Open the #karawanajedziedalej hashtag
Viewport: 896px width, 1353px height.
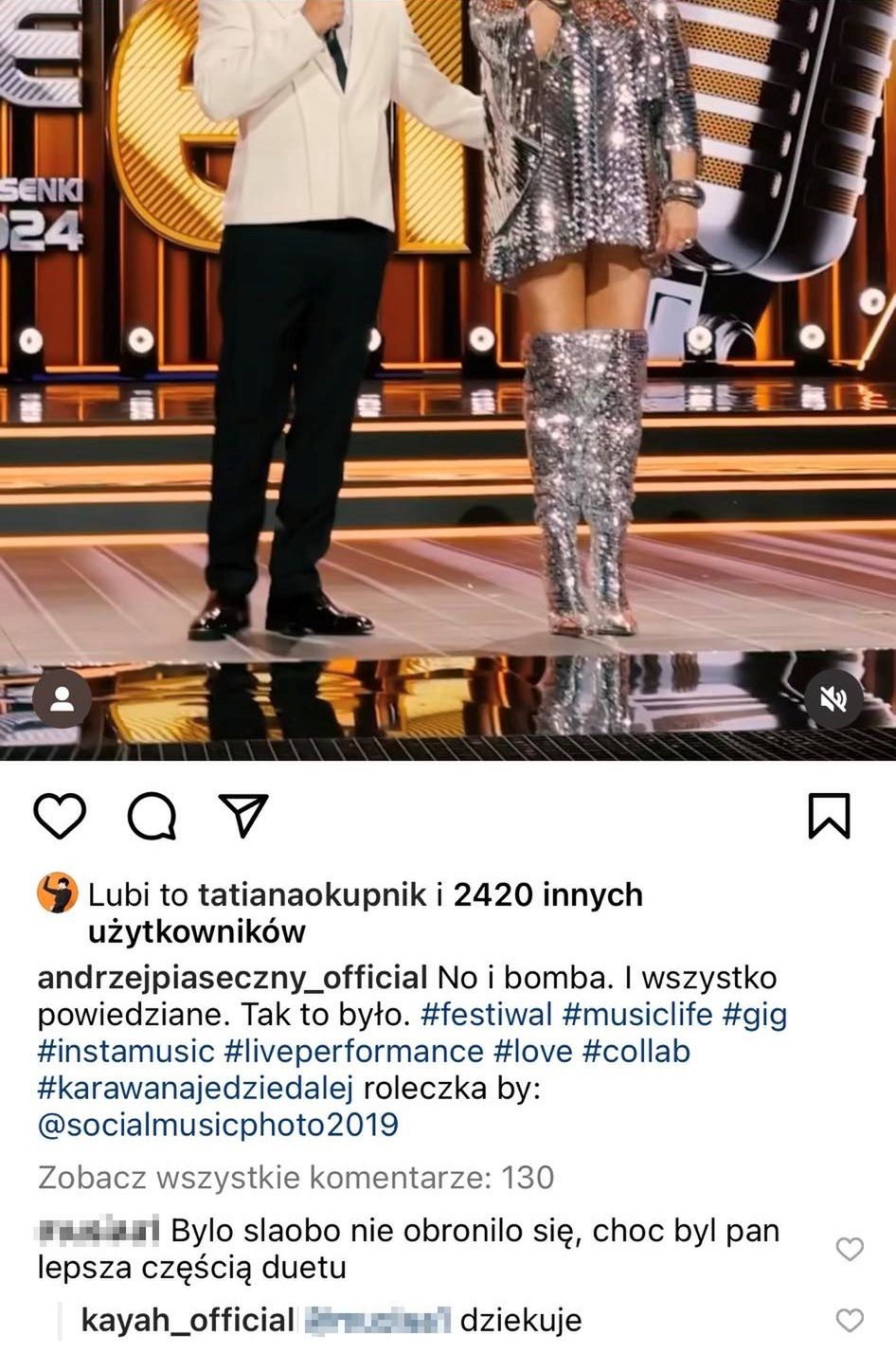point(195,1089)
